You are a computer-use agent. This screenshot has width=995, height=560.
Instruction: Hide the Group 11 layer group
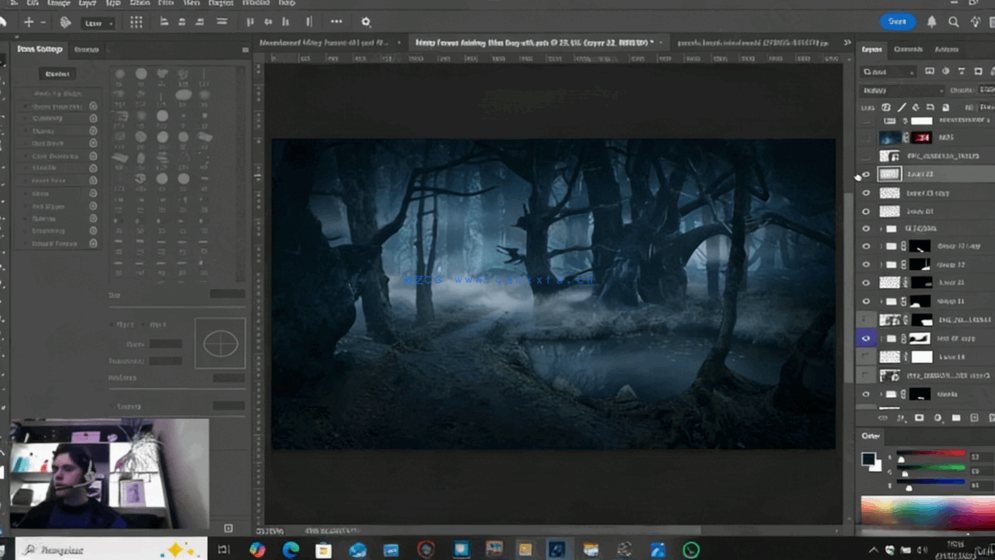tap(866, 301)
